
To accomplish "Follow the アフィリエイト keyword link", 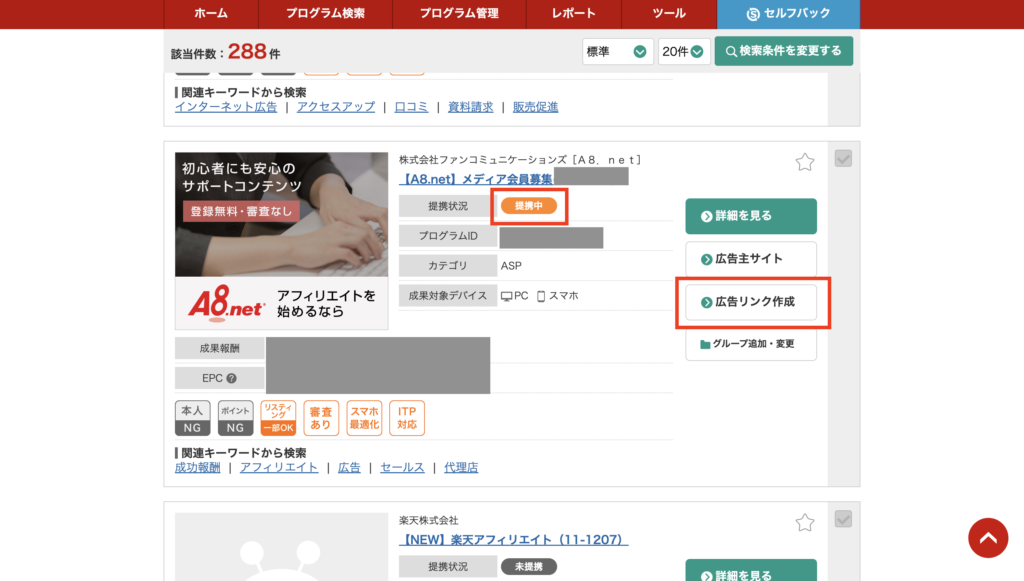I will [x=279, y=467].
